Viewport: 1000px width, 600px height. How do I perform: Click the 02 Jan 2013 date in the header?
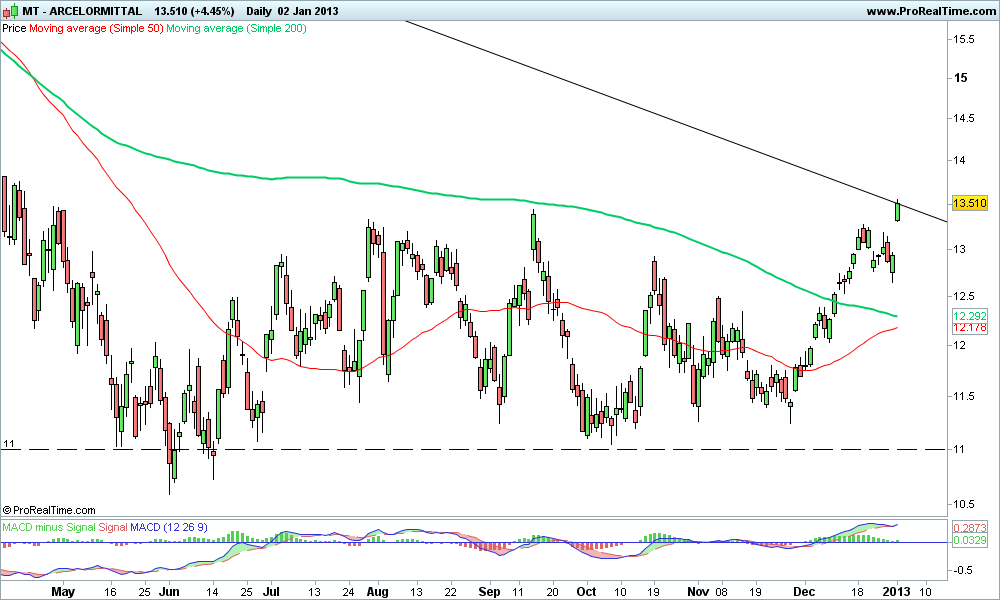[307, 11]
